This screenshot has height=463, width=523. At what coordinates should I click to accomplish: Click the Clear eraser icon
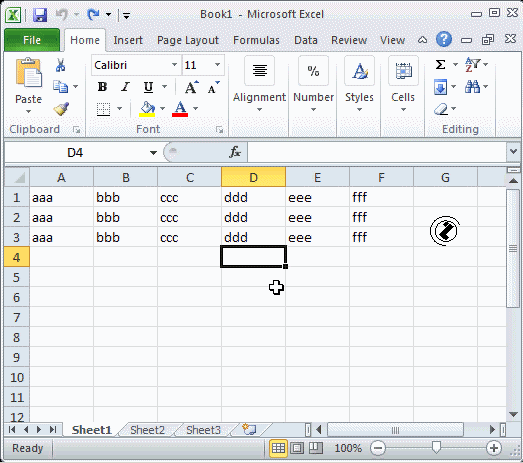click(441, 109)
